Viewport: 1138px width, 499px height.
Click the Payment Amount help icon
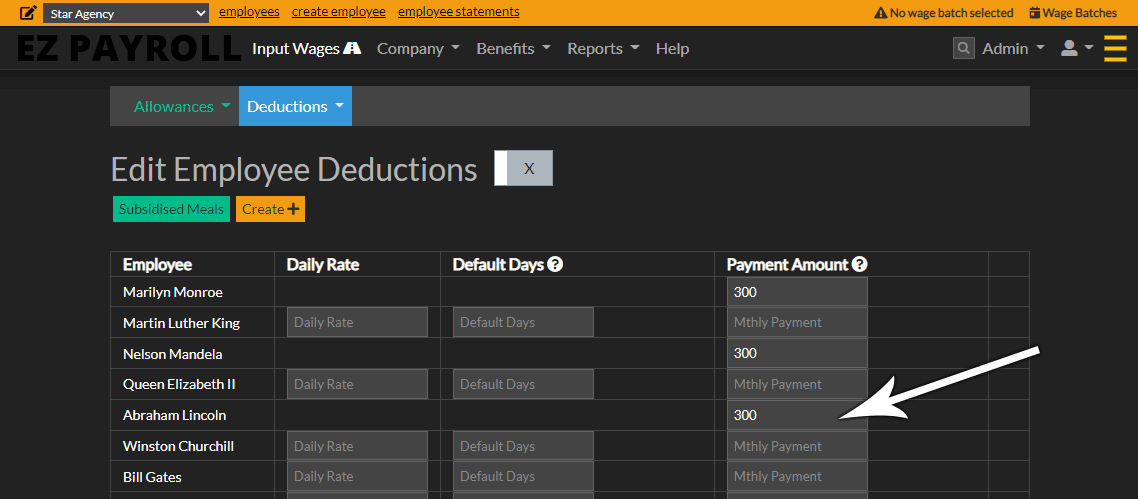coord(859,265)
